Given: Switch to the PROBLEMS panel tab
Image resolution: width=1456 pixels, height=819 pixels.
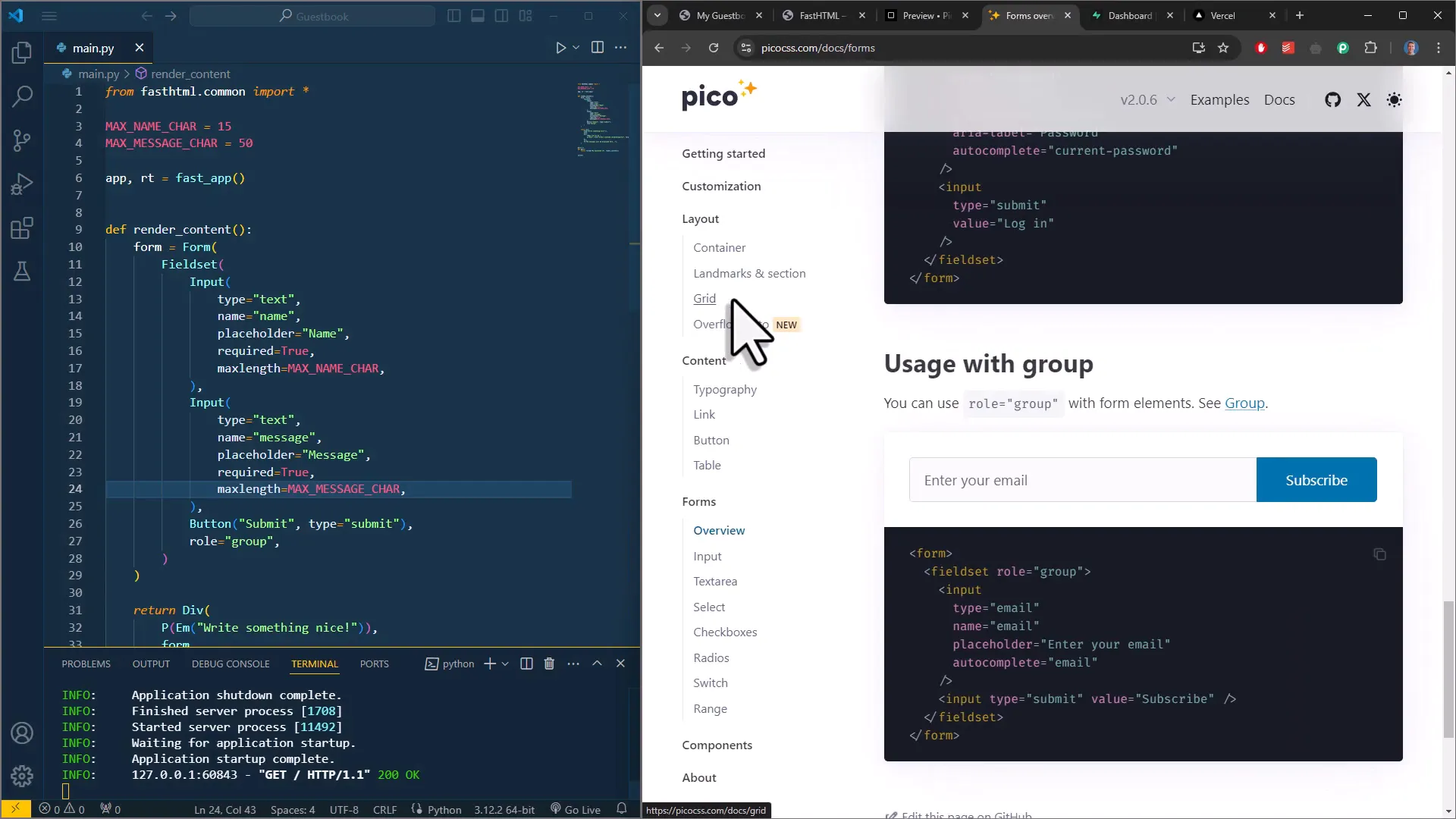Looking at the screenshot, I should pos(86,664).
